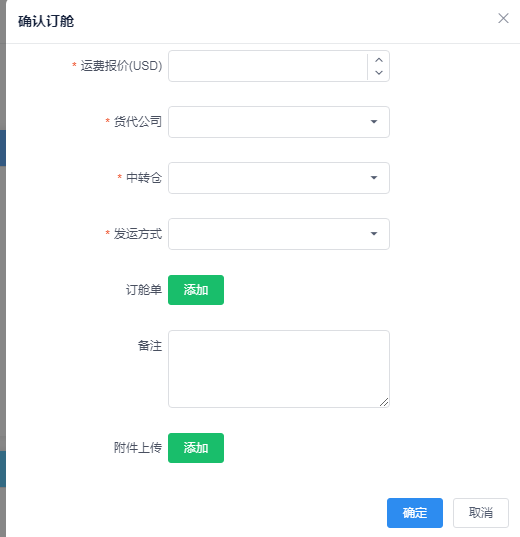Viewport: 520px width, 537px height.
Task: Close the 确认订舱 dialog with the X
Action: tap(503, 18)
